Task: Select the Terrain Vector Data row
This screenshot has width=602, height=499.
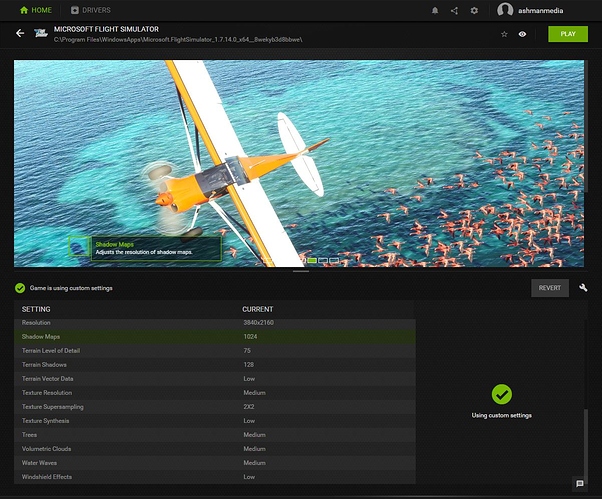Action: (x=215, y=378)
